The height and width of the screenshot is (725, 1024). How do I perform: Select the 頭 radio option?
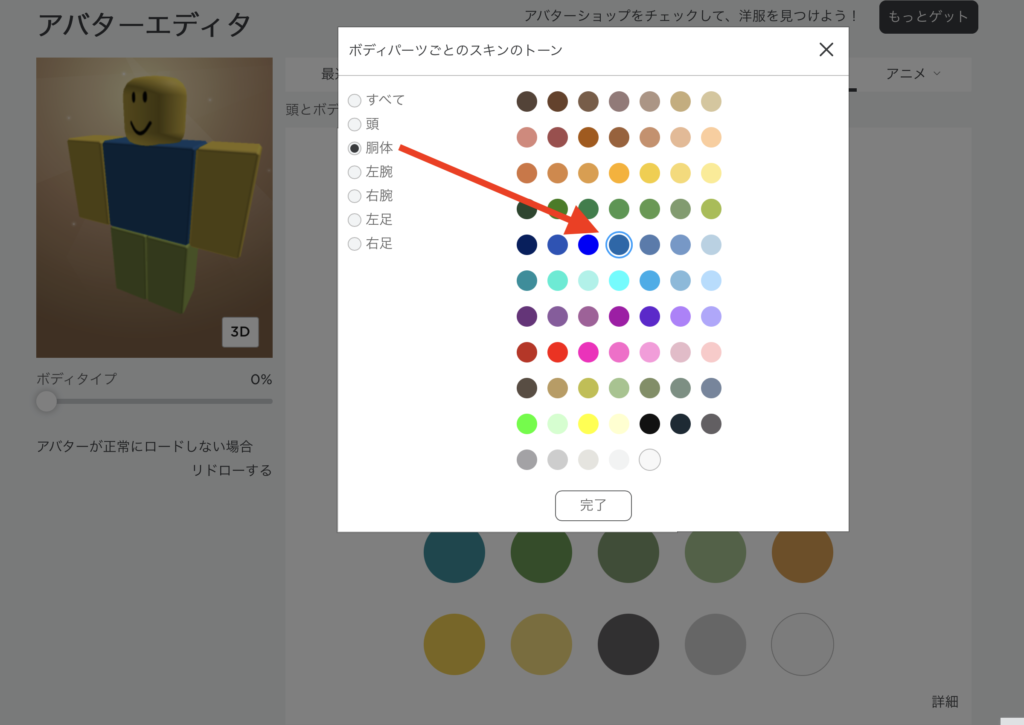(355, 124)
